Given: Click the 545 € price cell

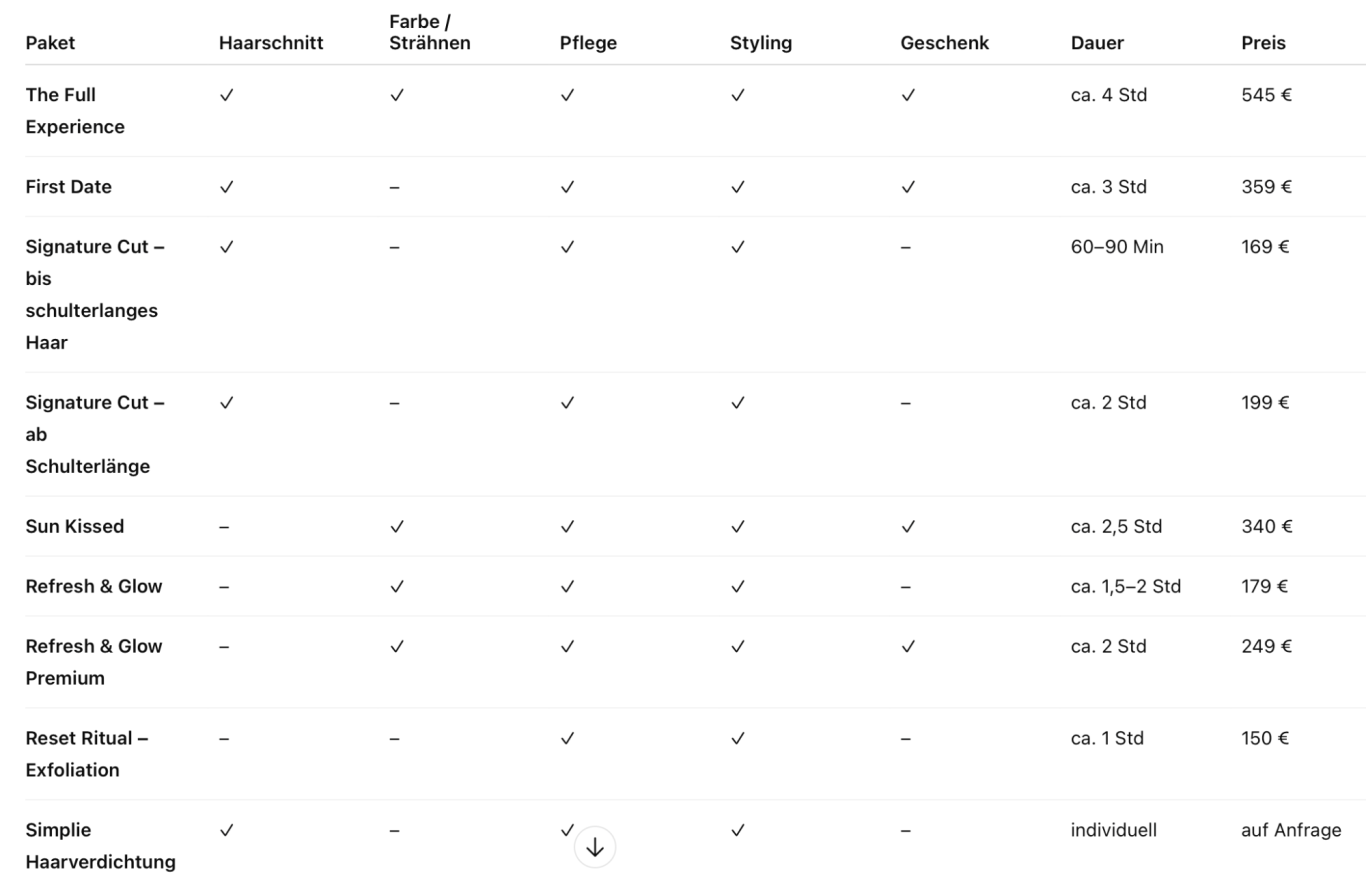Looking at the screenshot, I should (1266, 95).
